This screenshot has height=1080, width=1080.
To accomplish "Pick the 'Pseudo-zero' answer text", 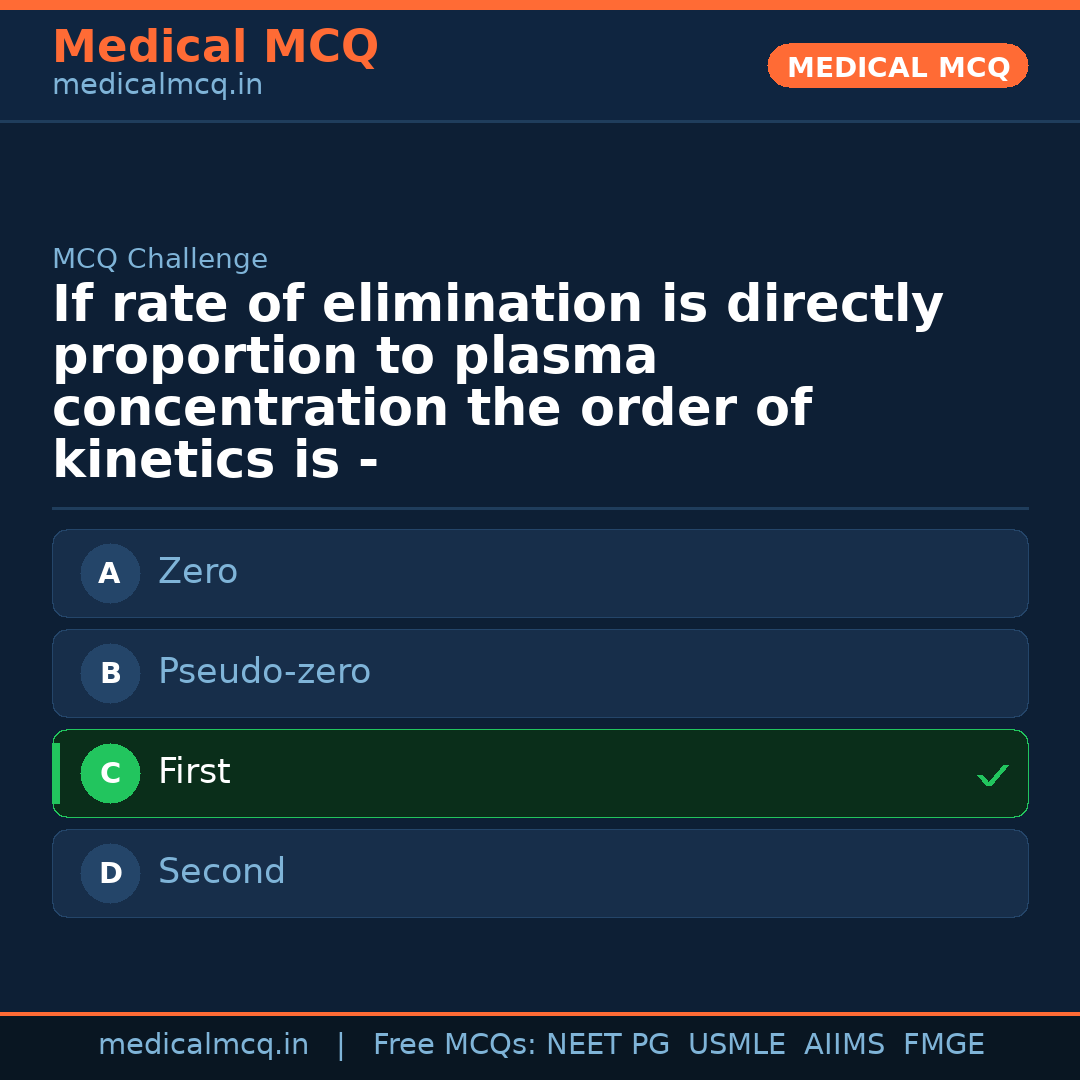I will 264,672.
